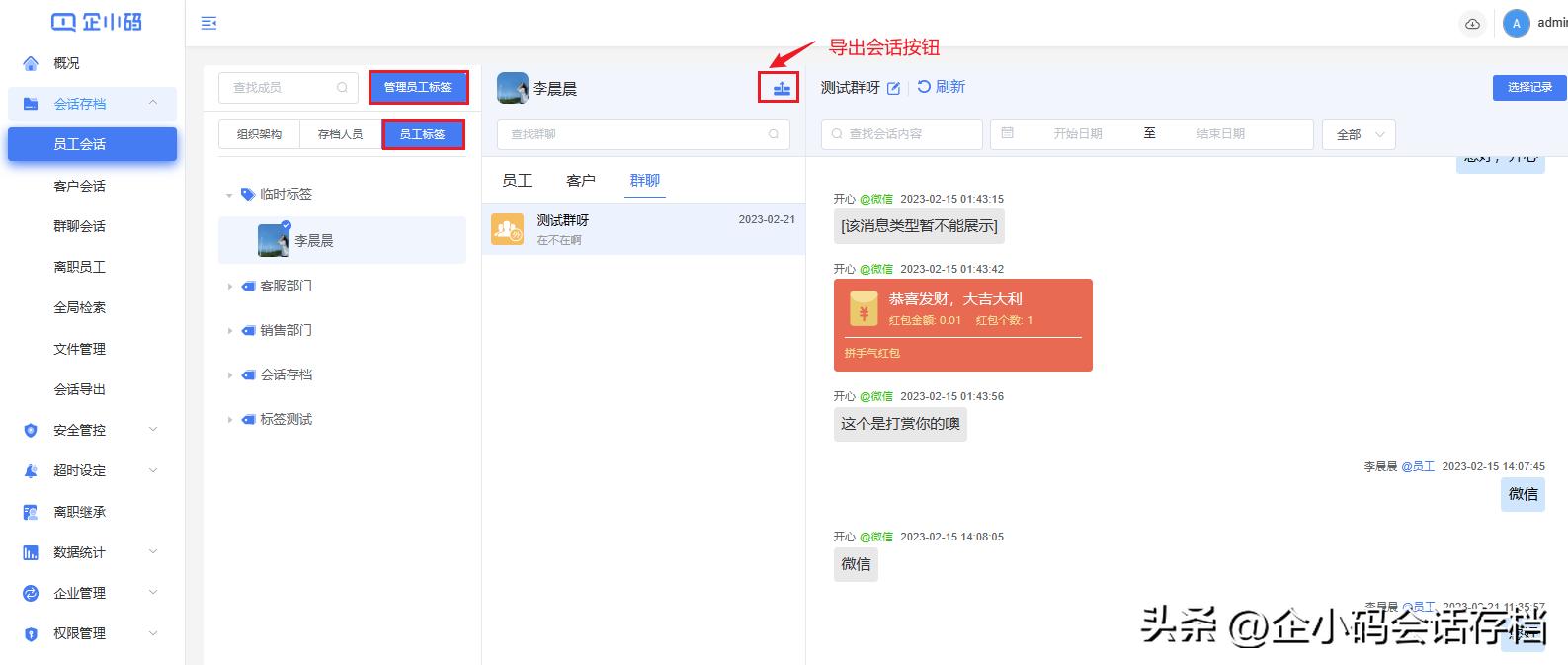Click the 查找群聊 search field
1568x665 pixels.
(643, 134)
